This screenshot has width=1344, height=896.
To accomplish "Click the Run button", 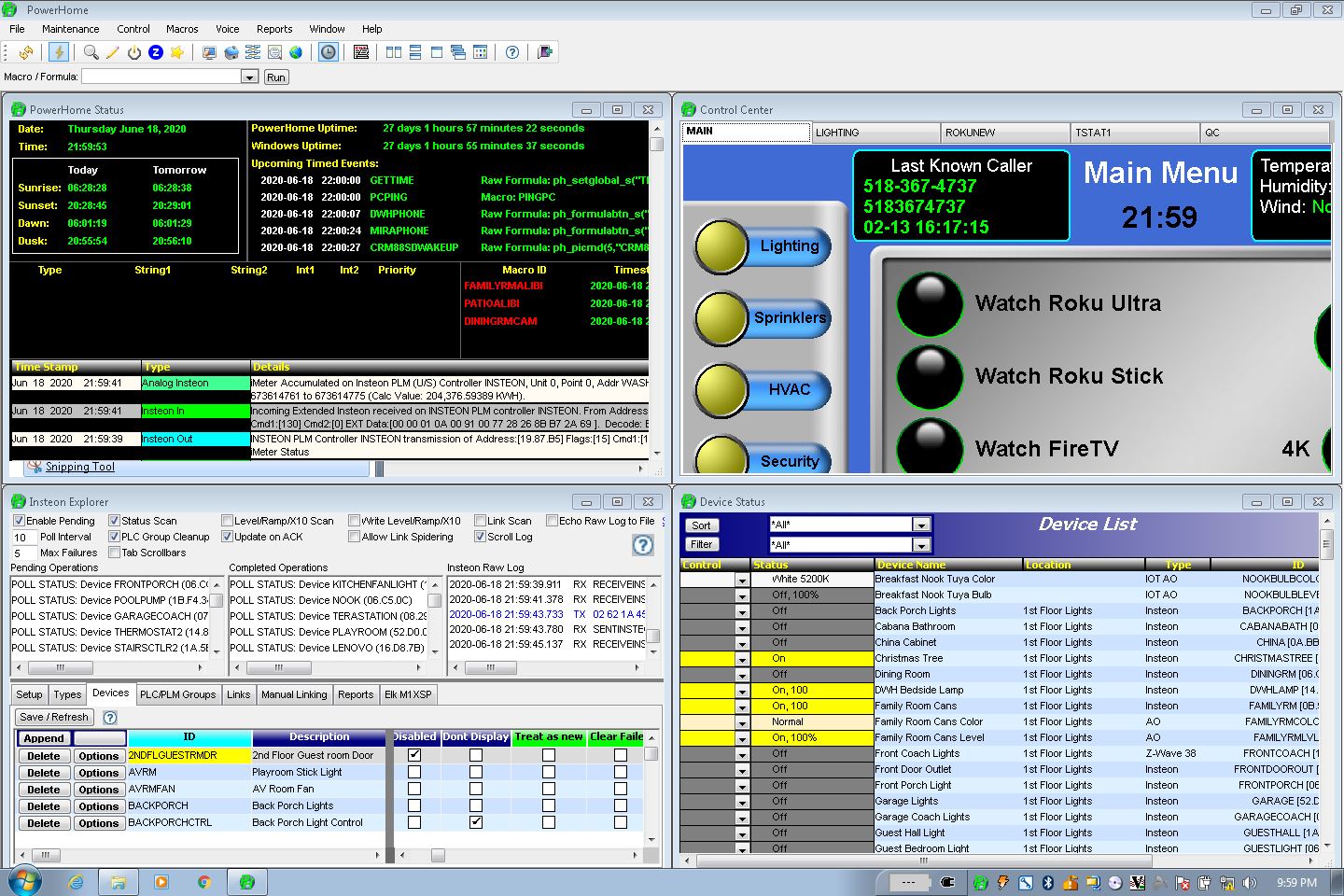I will point(276,77).
